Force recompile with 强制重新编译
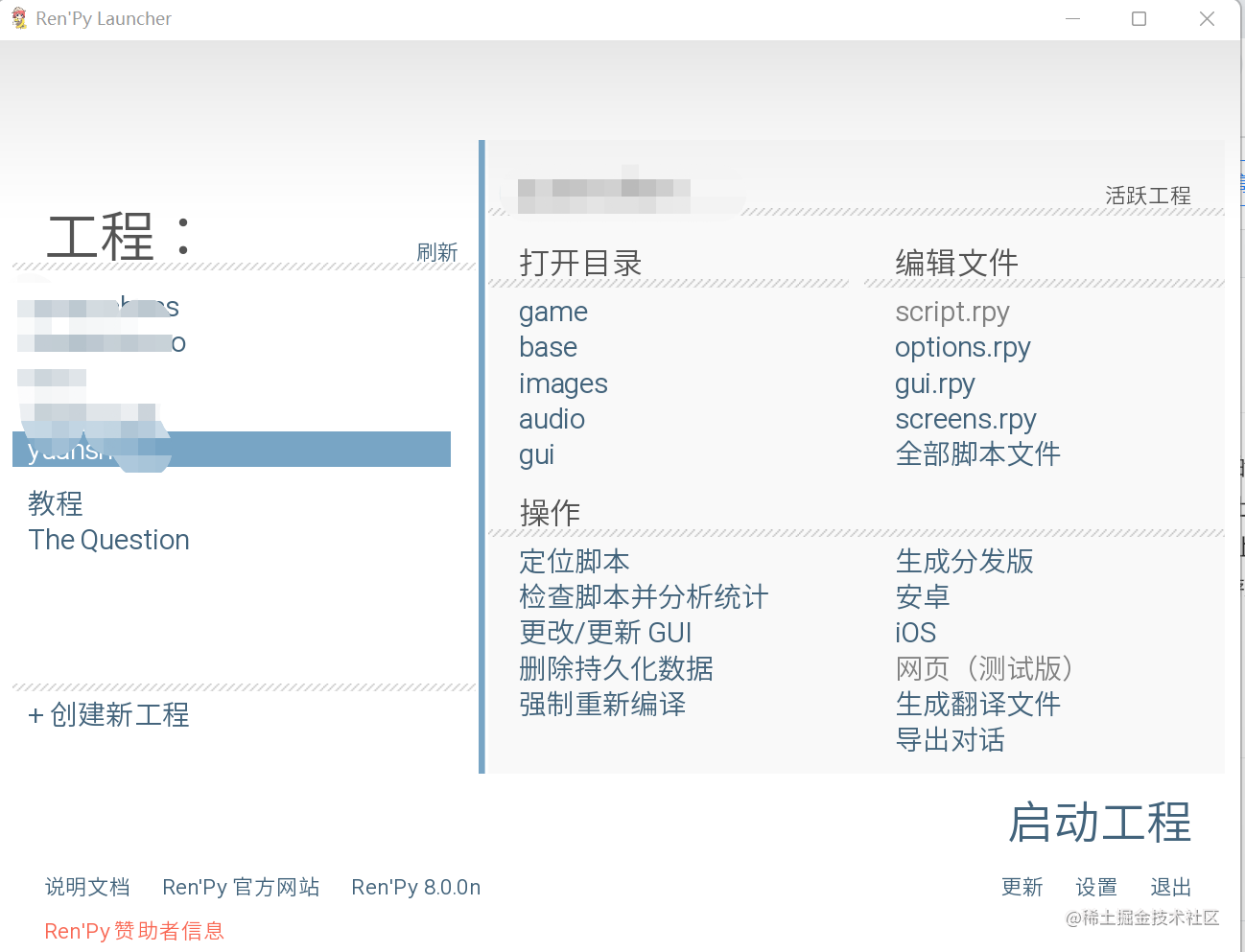Screen dimensions: 1245x952 click(603, 705)
